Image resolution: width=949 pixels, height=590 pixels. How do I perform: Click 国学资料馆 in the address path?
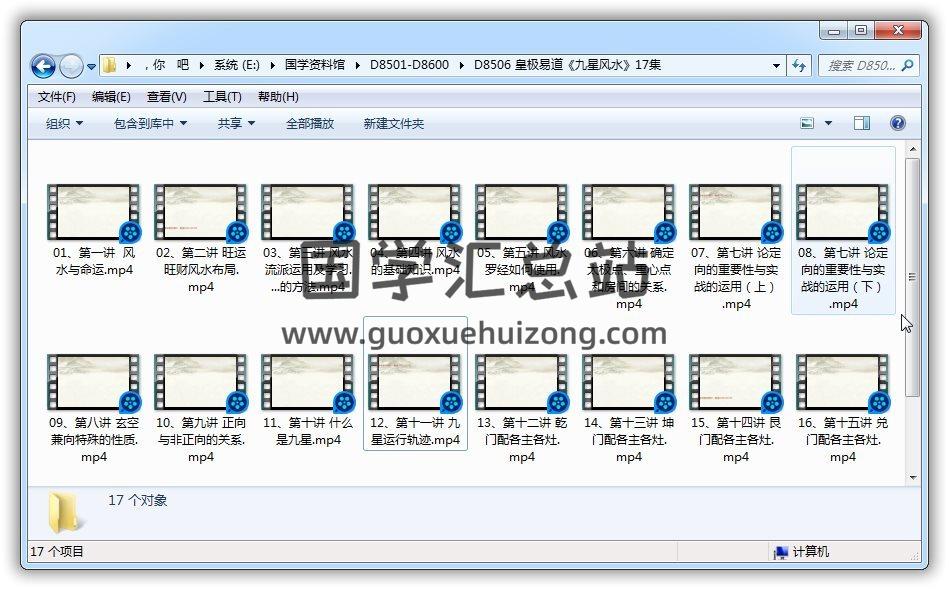(315, 65)
